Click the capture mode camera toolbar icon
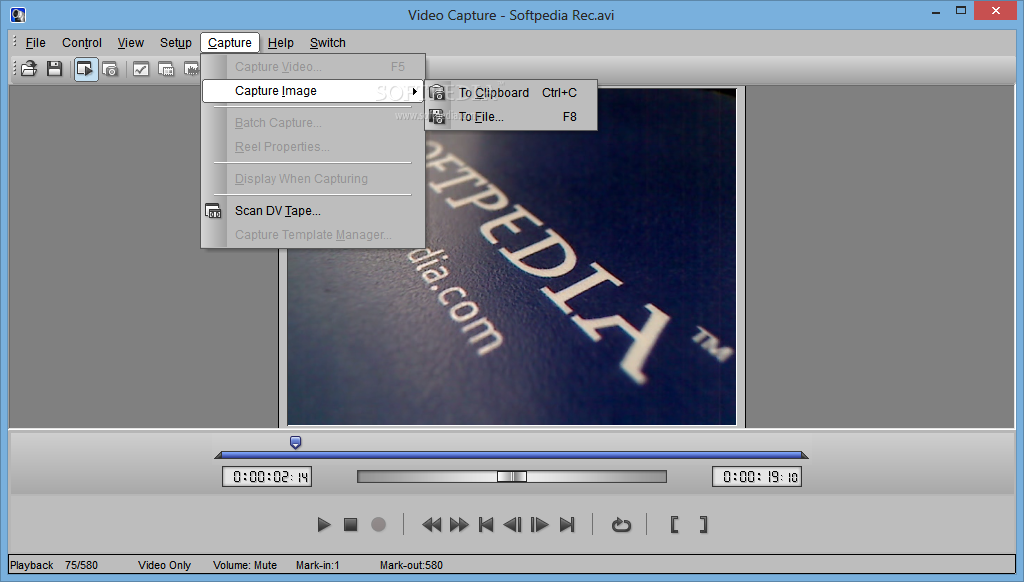Image resolution: width=1024 pixels, height=582 pixels. pos(110,69)
